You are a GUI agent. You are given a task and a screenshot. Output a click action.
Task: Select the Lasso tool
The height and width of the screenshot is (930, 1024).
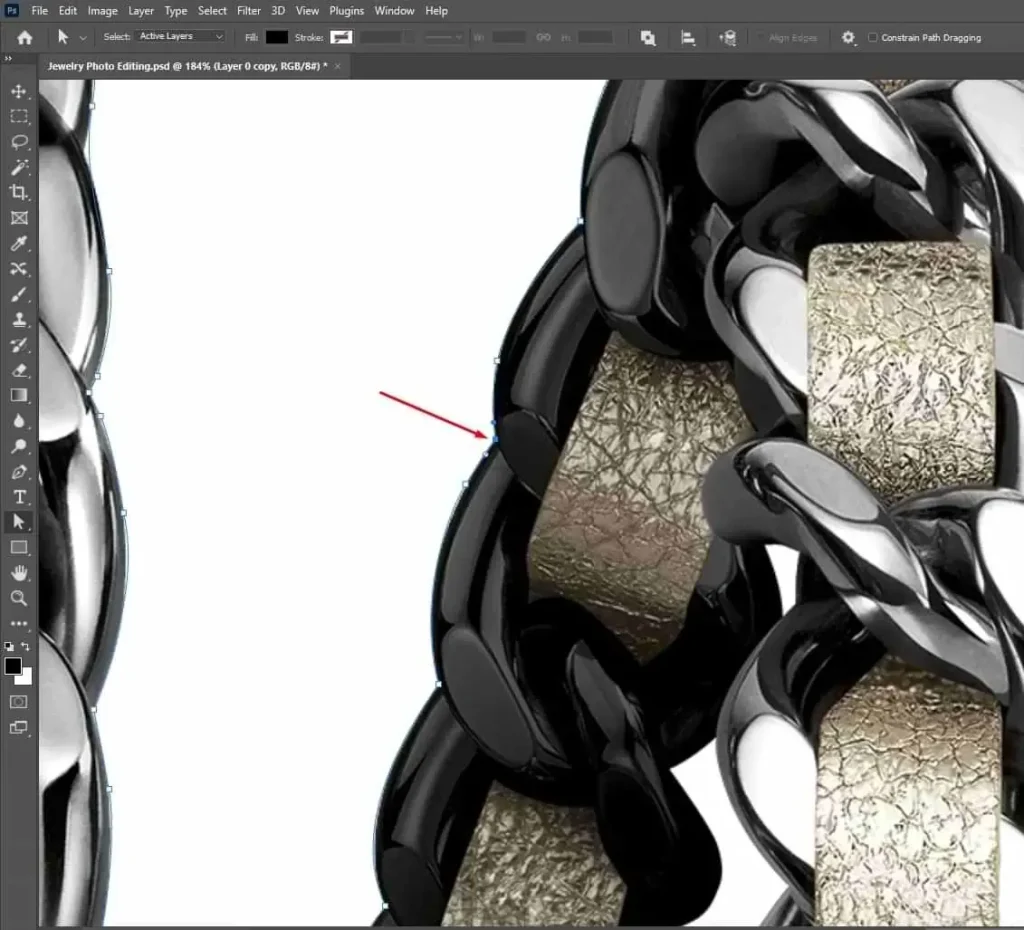19,142
